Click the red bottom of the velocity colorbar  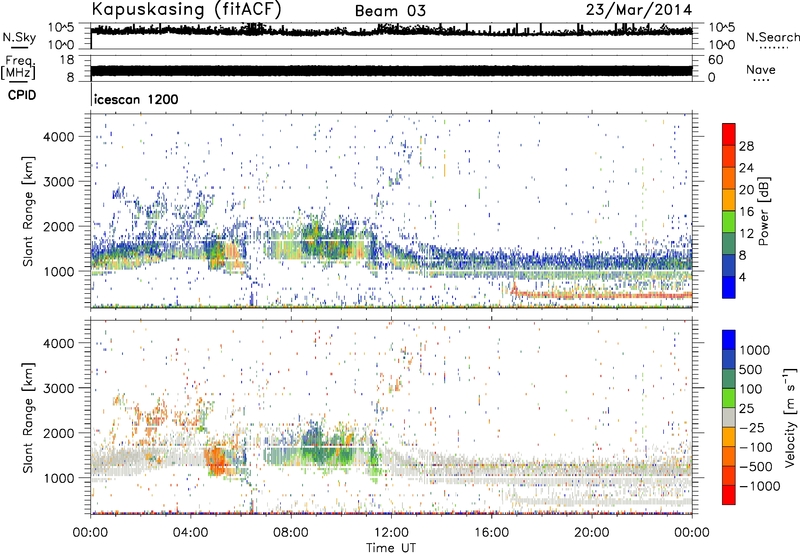click(729, 495)
